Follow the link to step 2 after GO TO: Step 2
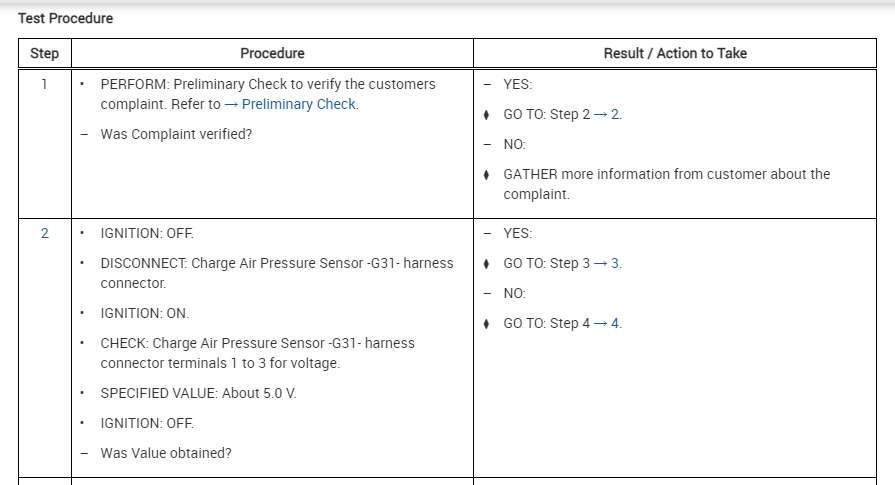895x485 pixels. [615, 114]
